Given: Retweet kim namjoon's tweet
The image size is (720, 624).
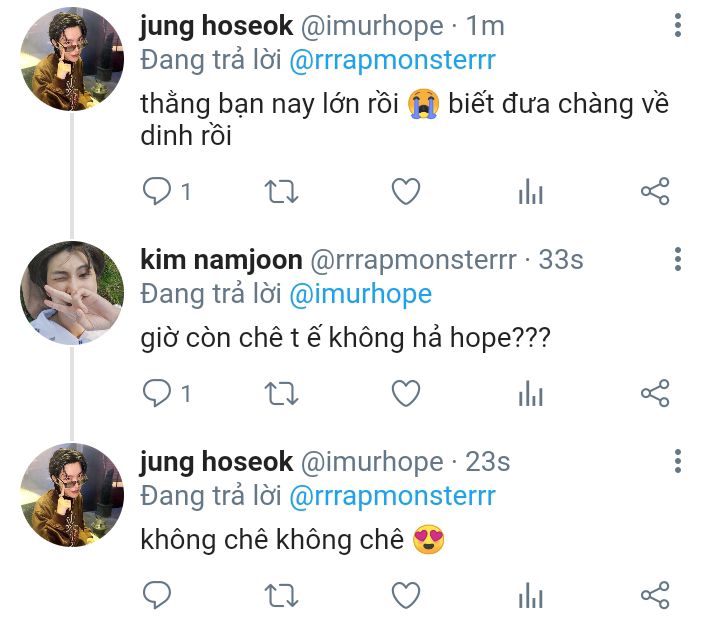Looking at the screenshot, I should (x=281, y=394).
